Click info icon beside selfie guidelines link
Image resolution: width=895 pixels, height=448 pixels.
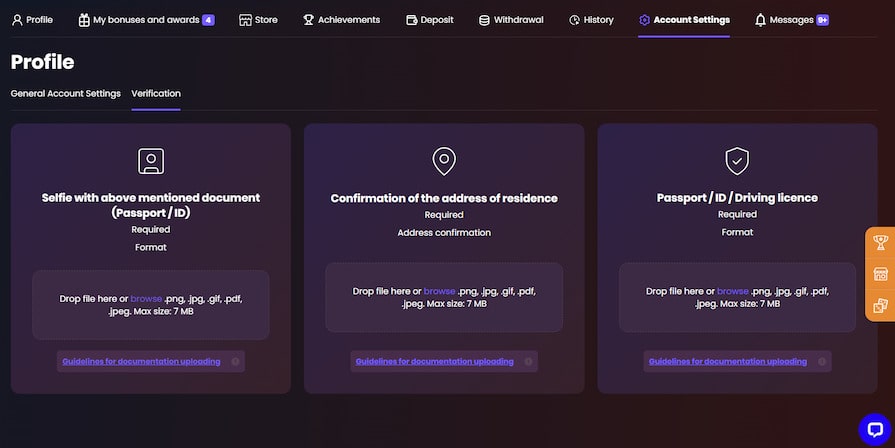coord(234,361)
